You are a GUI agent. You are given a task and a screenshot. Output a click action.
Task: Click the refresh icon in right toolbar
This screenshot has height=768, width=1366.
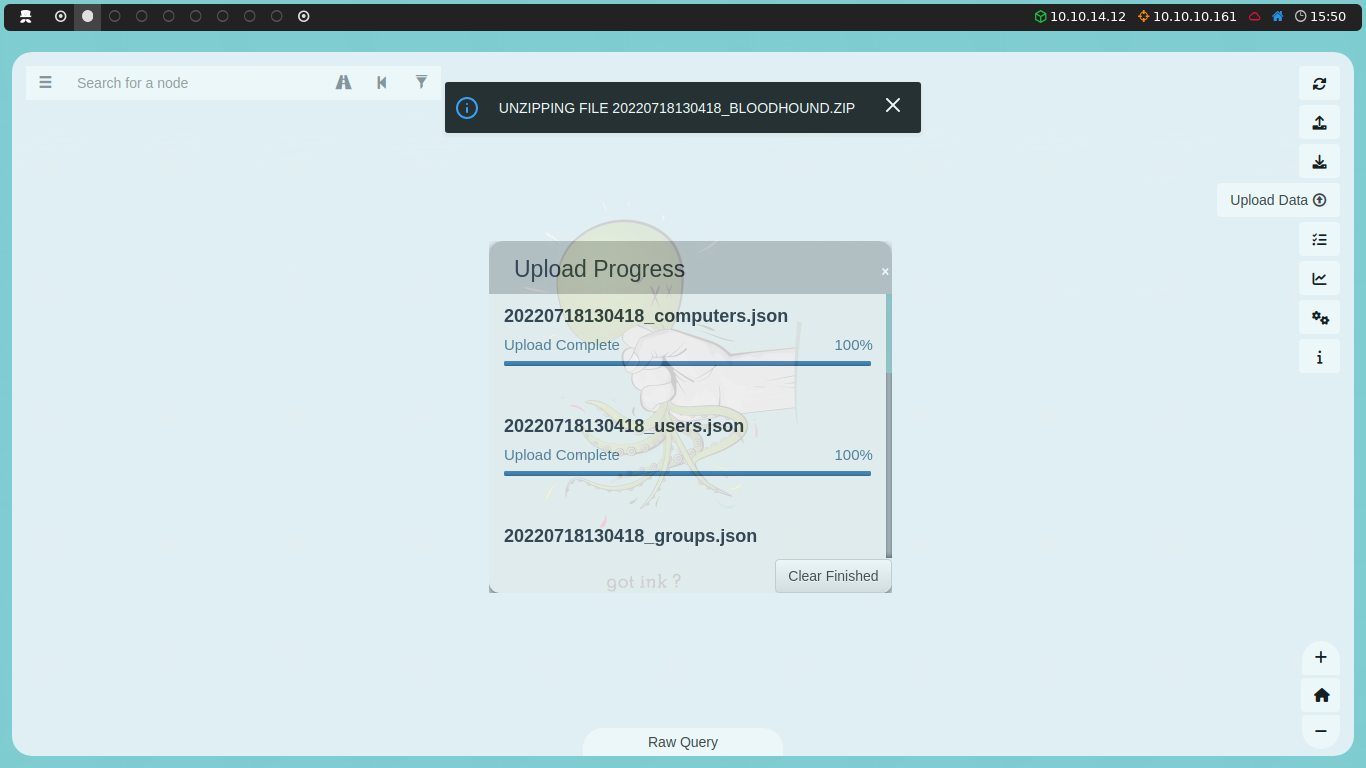click(1319, 84)
